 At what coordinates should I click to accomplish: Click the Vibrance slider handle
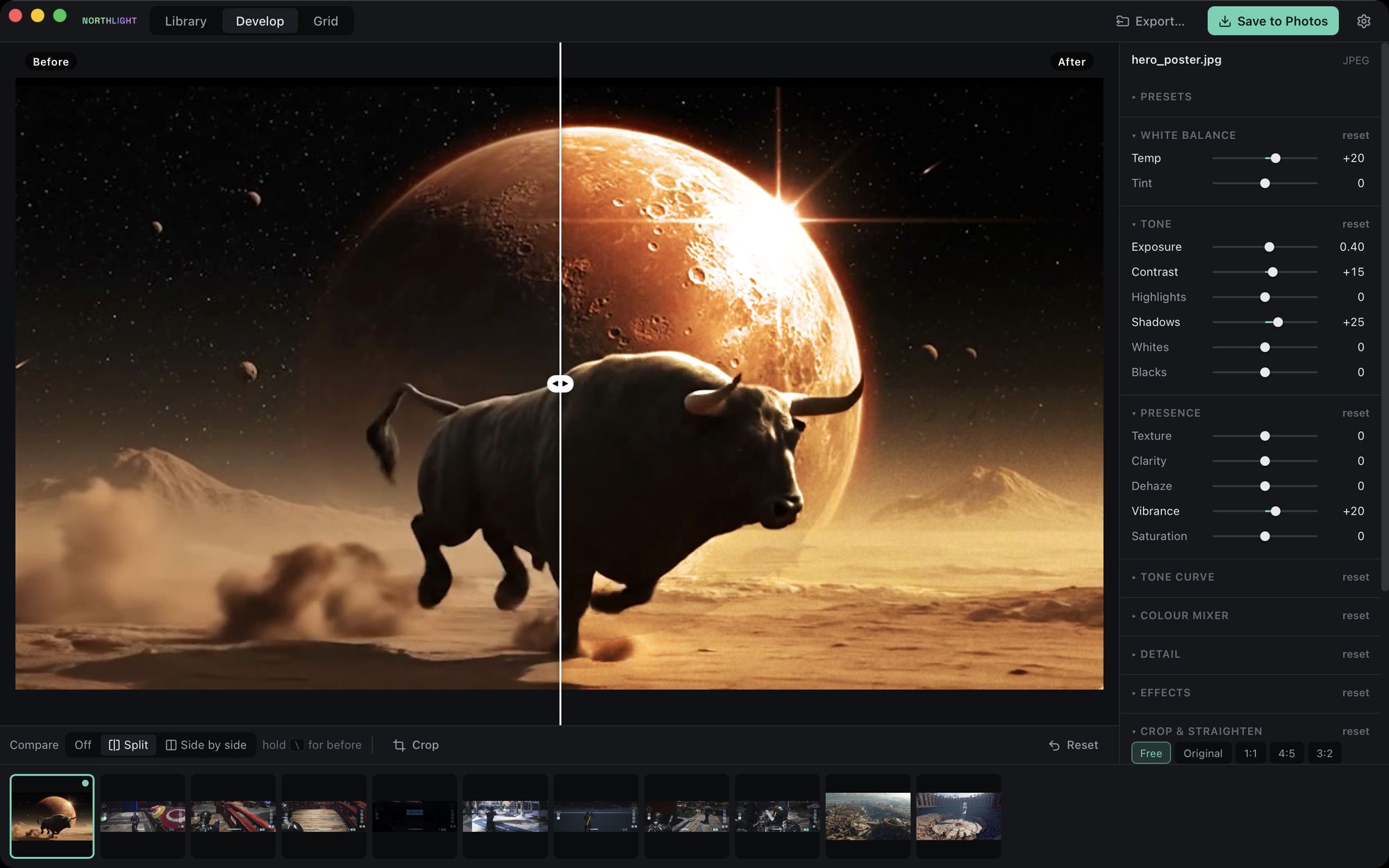[x=1275, y=511]
